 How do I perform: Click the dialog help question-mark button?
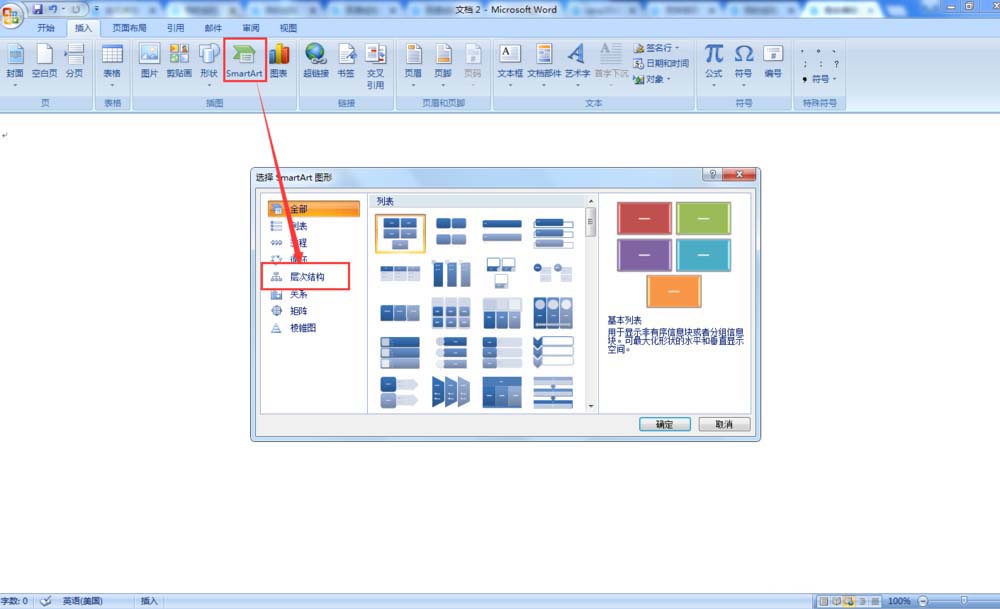[x=712, y=174]
